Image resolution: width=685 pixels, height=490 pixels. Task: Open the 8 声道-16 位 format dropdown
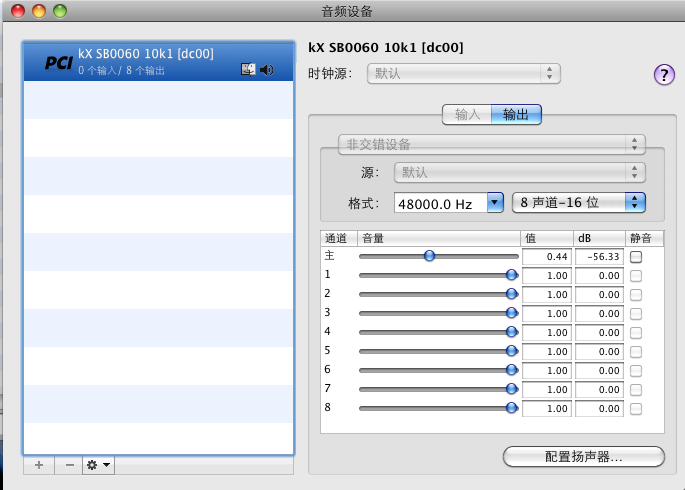578,203
